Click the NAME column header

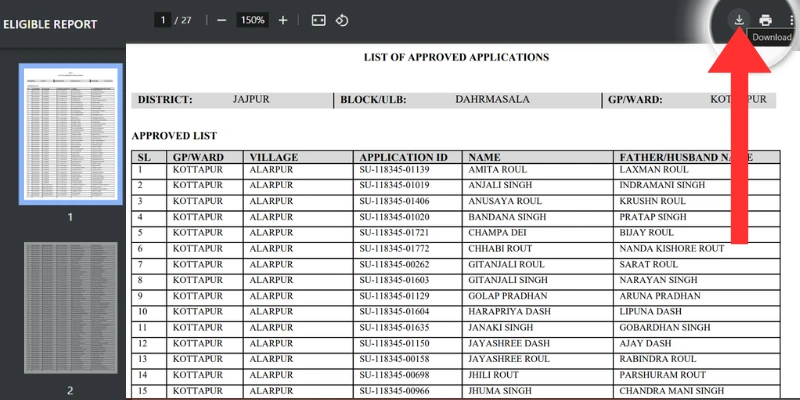[x=484, y=157]
